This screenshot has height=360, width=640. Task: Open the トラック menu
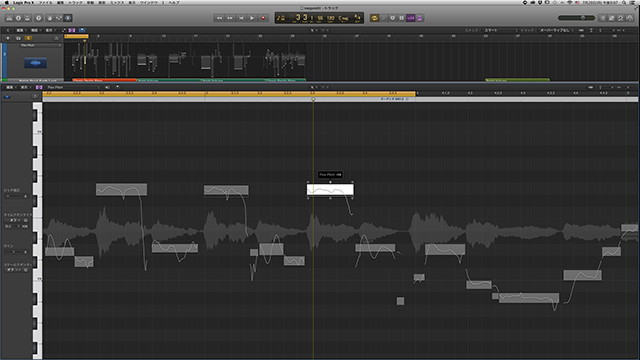[x=75, y=2]
